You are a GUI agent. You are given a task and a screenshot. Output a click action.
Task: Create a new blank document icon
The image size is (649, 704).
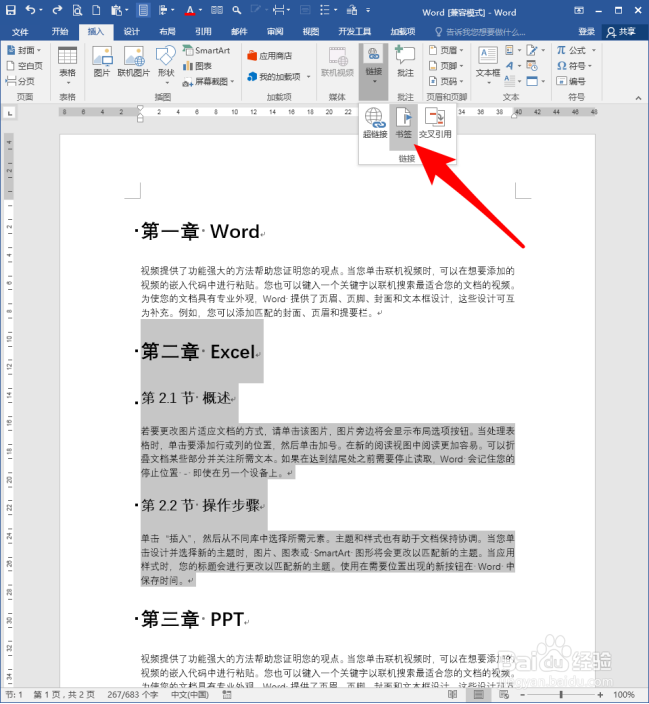[96, 10]
